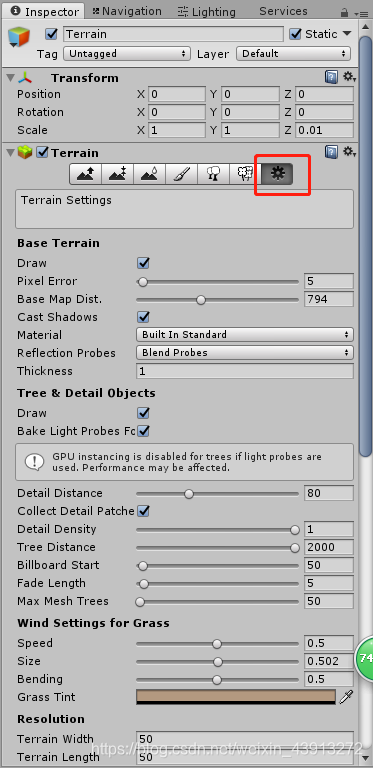Open the Layer dropdown
This screenshot has height=768, width=373.
pyautogui.click(x=293, y=53)
